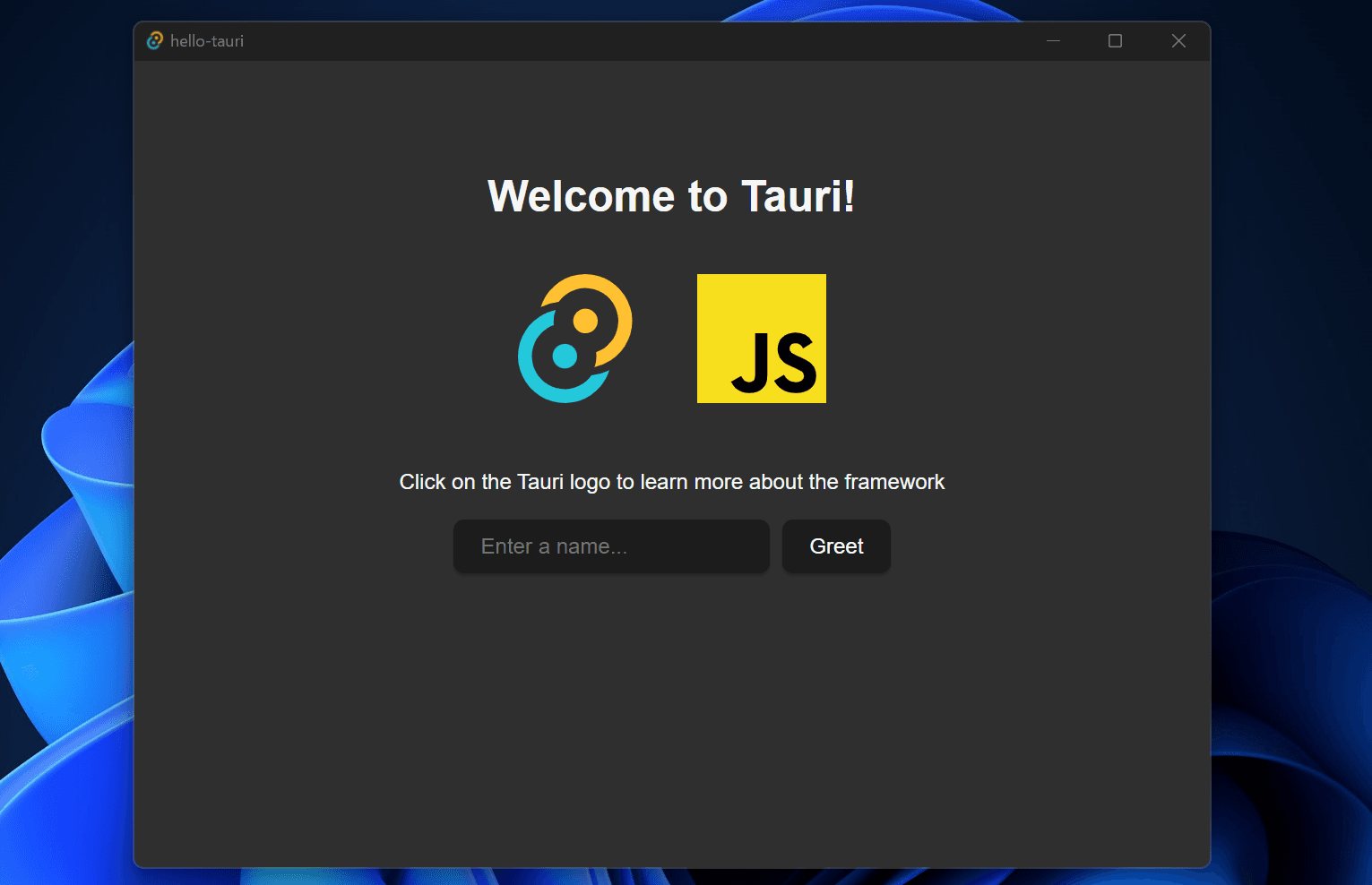Minimize the hello-tauri window
The image size is (1372, 885).
[x=1052, y=40]
